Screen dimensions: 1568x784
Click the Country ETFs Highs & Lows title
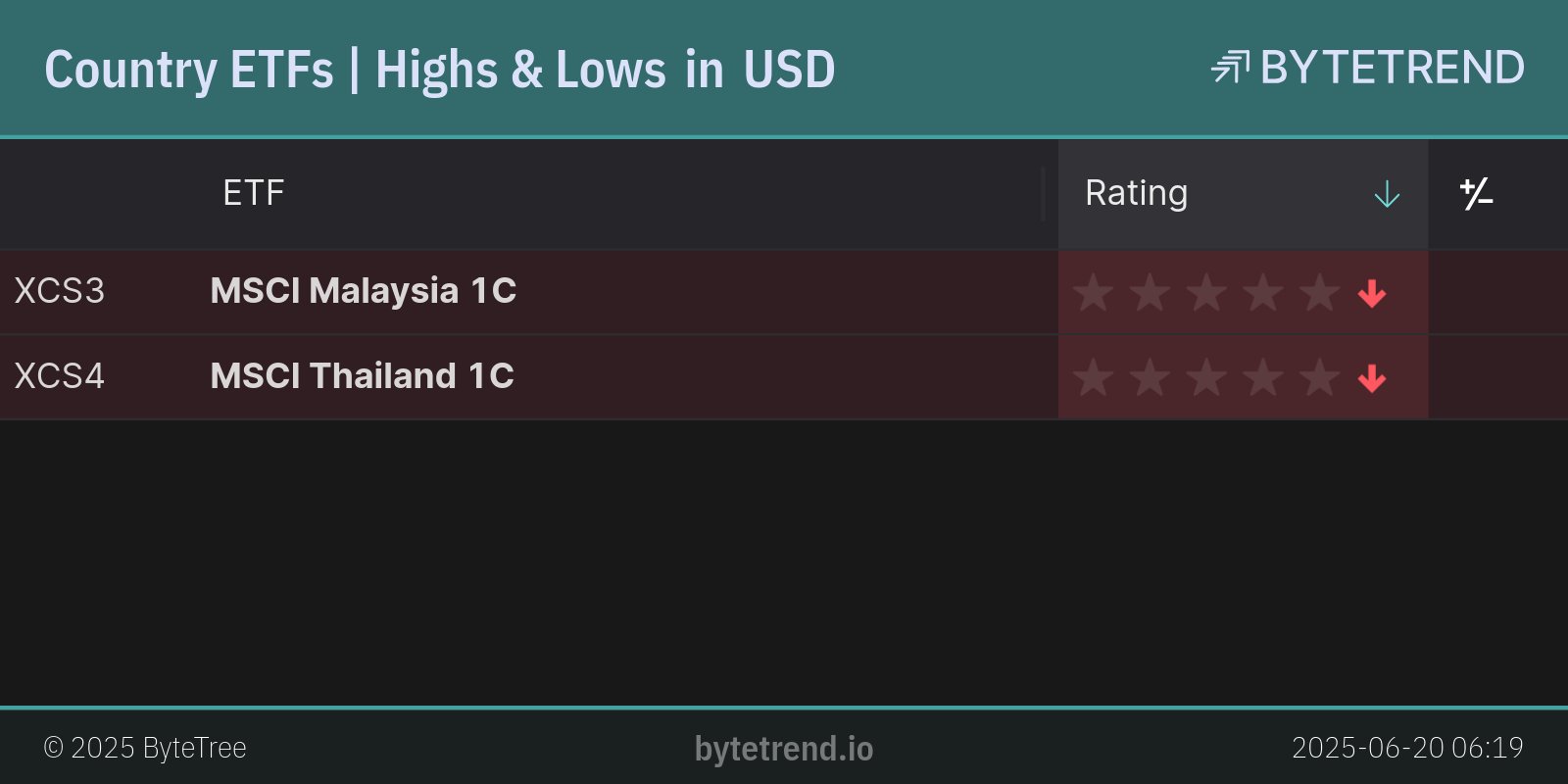[439, 70]
